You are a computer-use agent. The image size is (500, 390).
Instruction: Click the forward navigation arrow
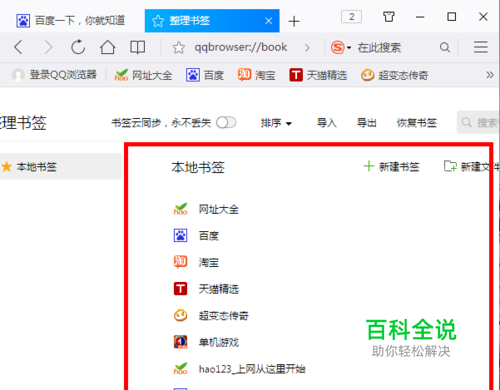click(x=48, y=47)
